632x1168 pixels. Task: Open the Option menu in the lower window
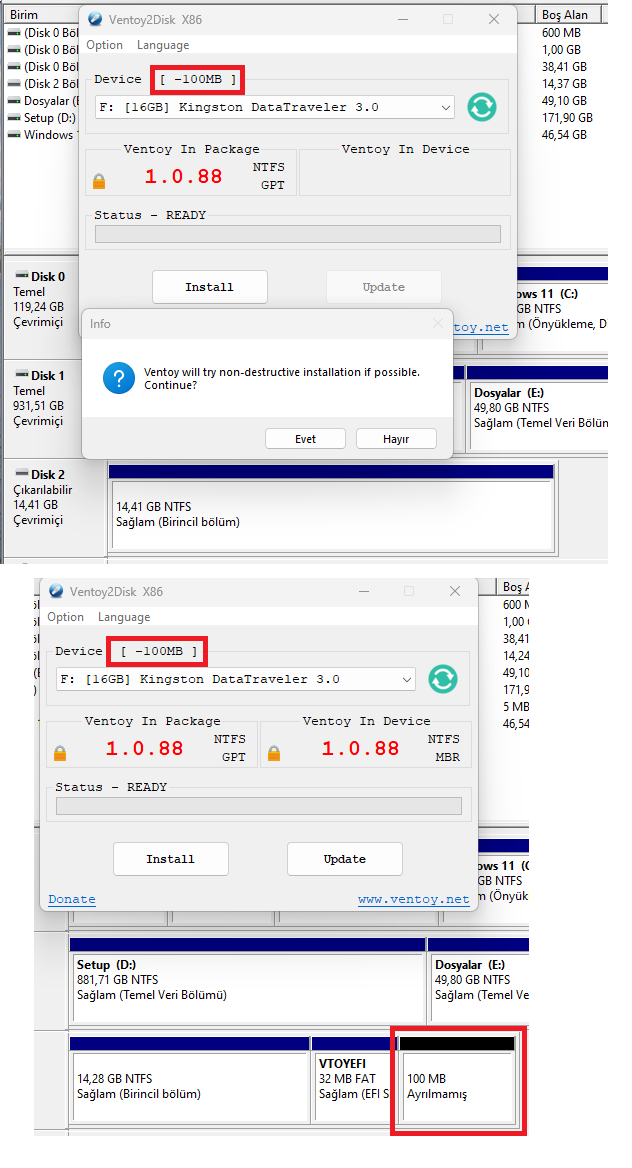pos(66,617)
